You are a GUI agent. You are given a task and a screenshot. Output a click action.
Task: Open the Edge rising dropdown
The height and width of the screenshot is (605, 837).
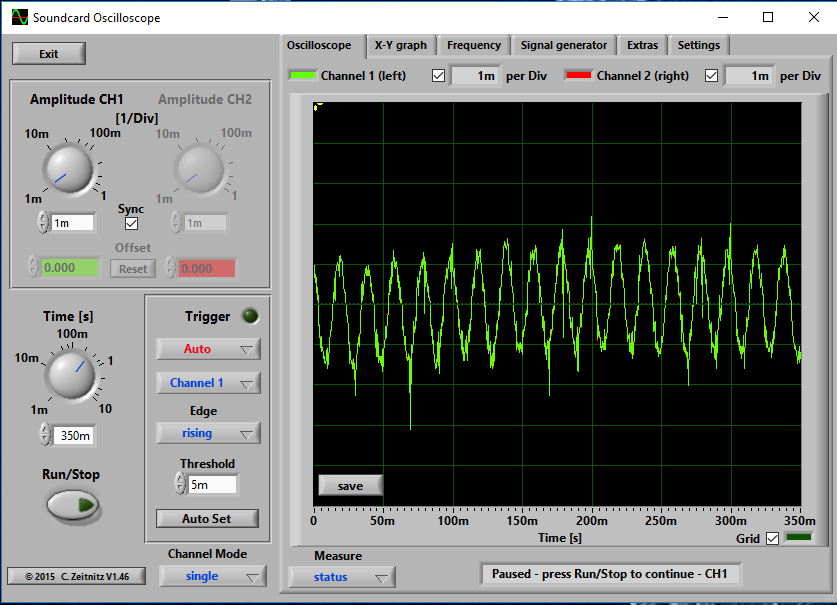(208, 433)
